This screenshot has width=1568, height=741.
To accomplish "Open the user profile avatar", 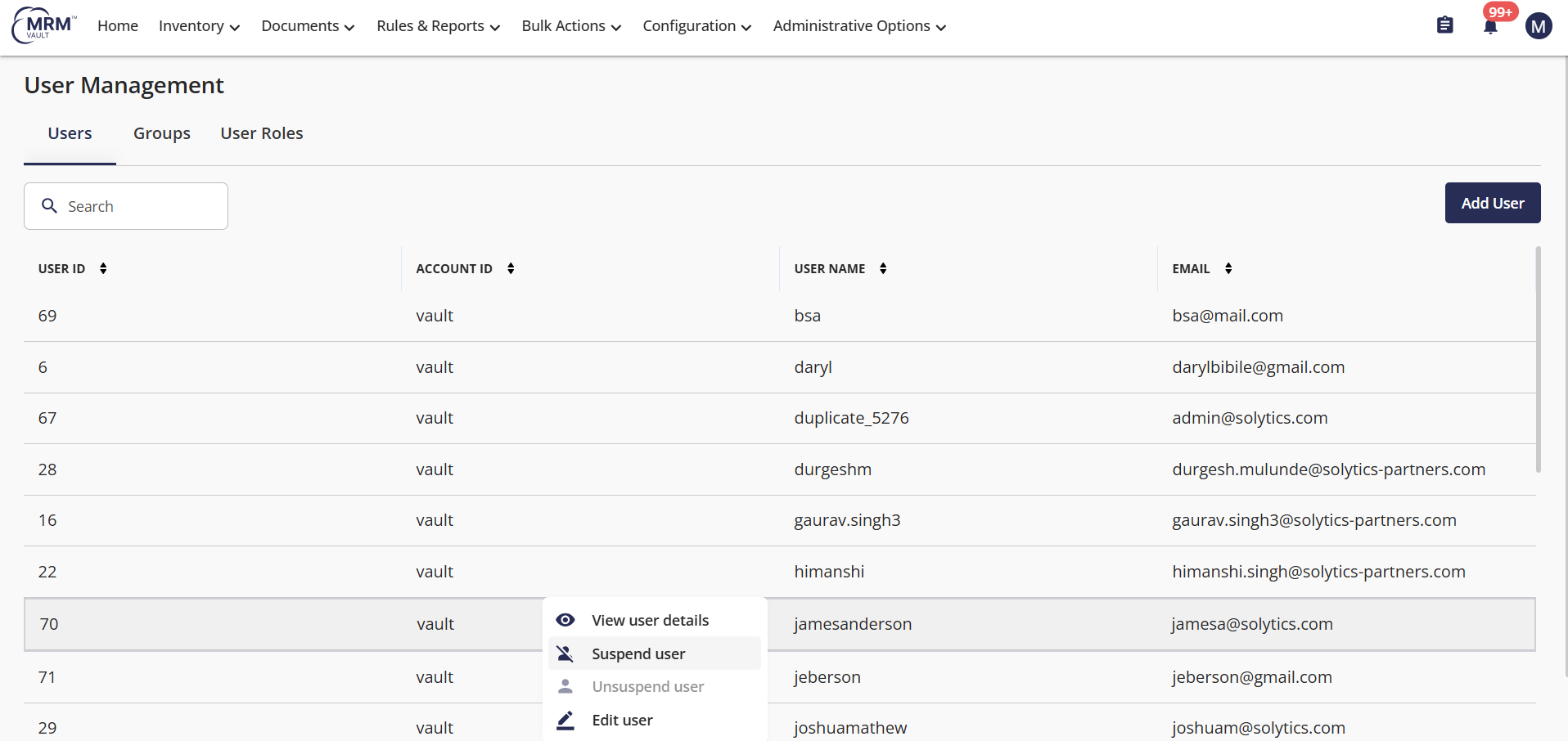I will (1539, 26).
